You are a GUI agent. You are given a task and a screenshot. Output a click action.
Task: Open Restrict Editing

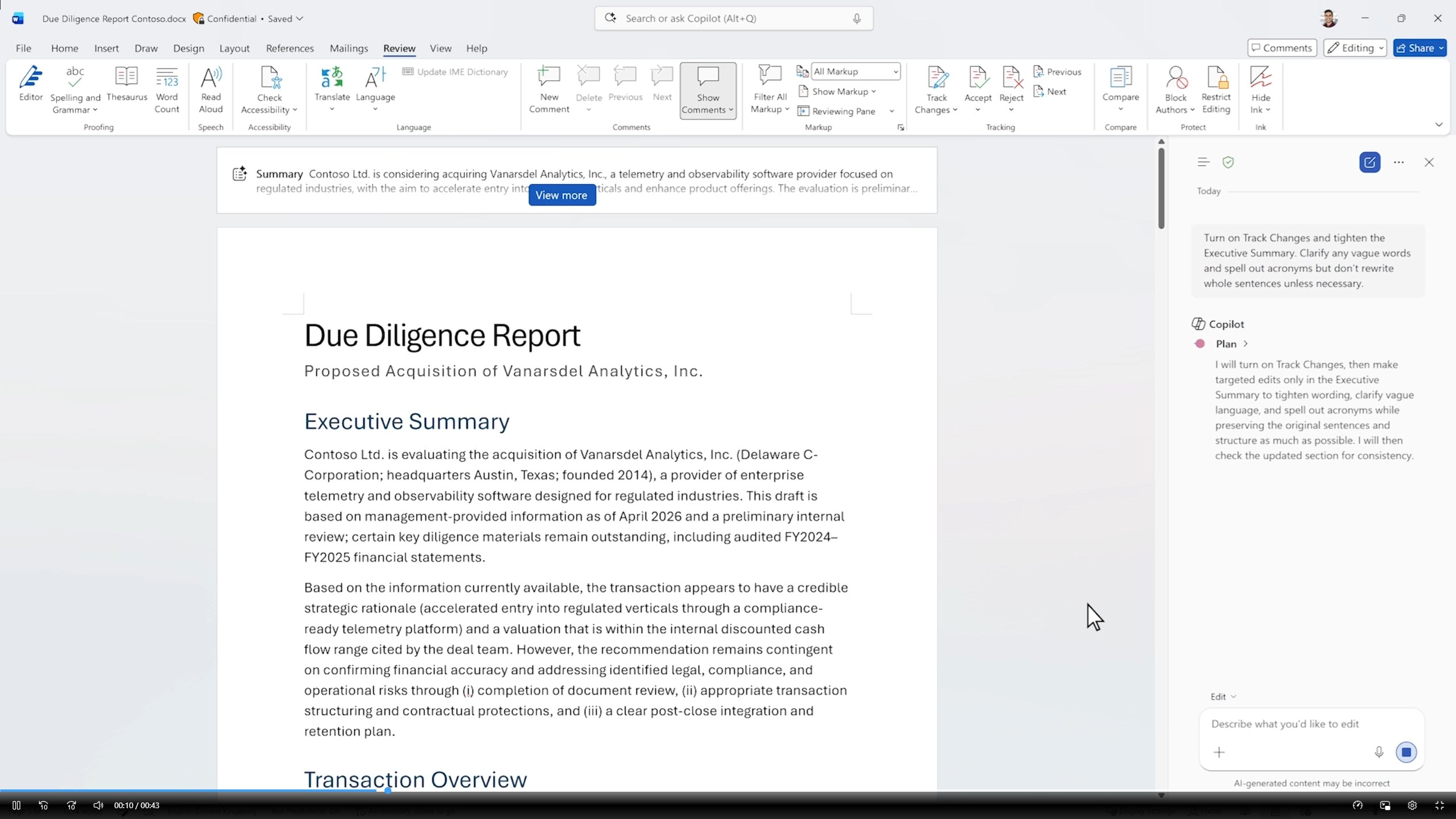[x=1216, y=90]
